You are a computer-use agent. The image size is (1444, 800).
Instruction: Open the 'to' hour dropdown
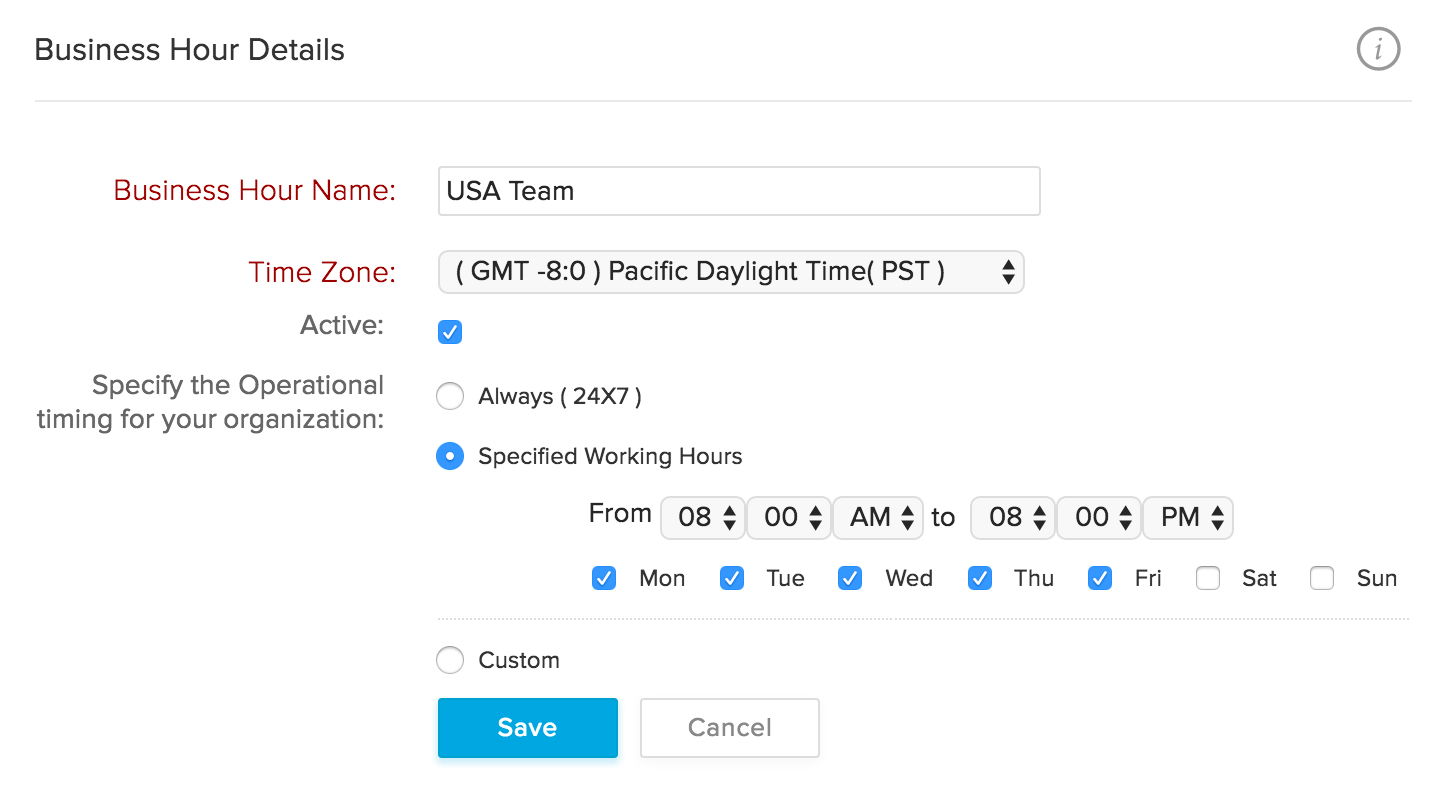click(x=1013, y=517)
